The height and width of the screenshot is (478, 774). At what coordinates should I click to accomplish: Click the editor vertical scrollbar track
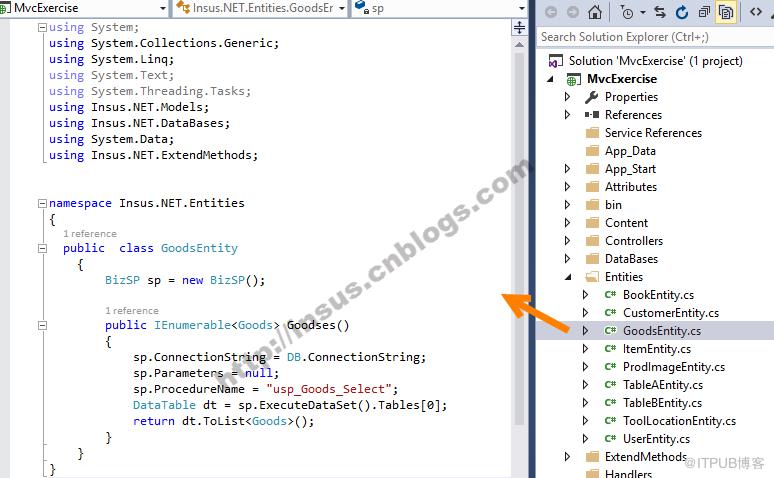(x=519, y=237)
